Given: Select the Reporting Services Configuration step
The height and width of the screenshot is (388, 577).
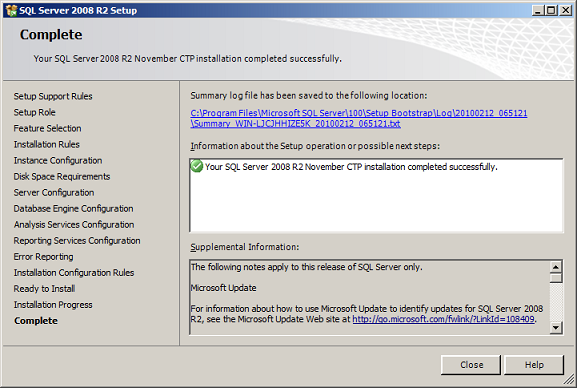Looking at the screenshot, I should 77,240.
